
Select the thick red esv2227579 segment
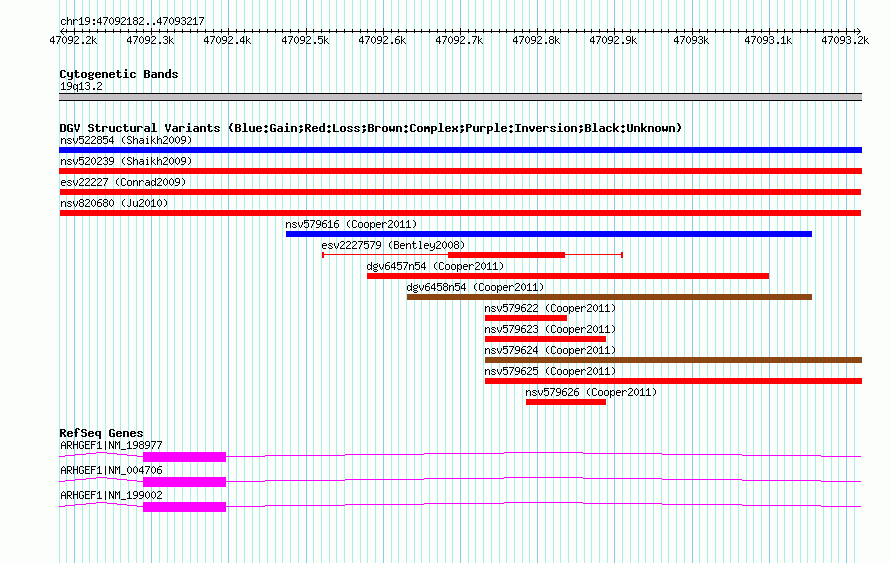pos(506,255)
